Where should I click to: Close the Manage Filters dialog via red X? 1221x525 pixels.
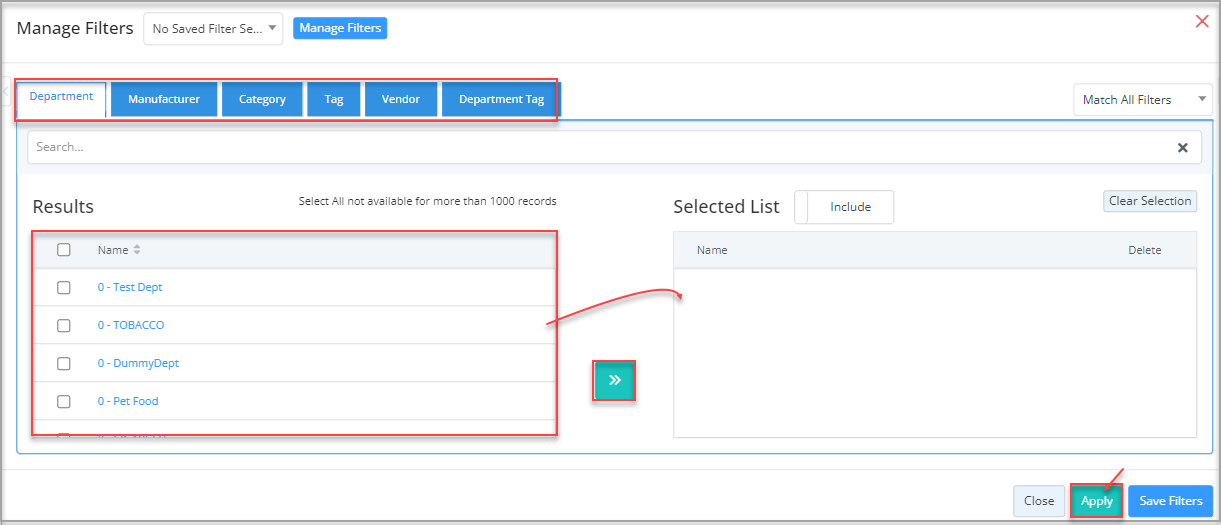click(1202, 21)
